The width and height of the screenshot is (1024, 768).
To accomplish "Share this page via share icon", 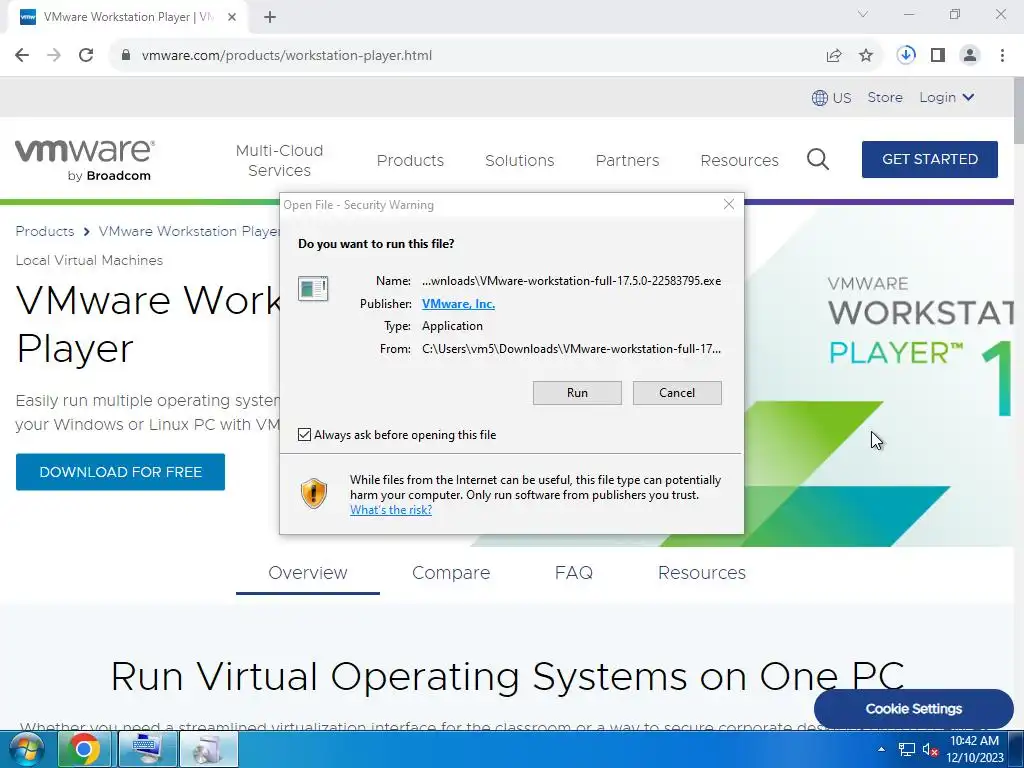I will point(834,56).
